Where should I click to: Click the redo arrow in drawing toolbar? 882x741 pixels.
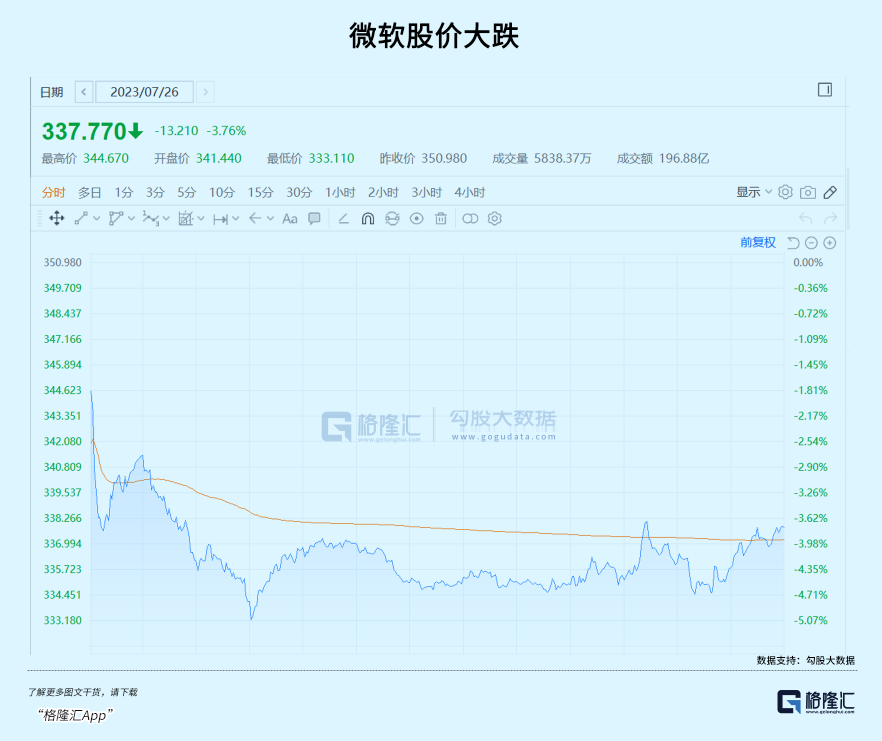[x=831, y=218]
